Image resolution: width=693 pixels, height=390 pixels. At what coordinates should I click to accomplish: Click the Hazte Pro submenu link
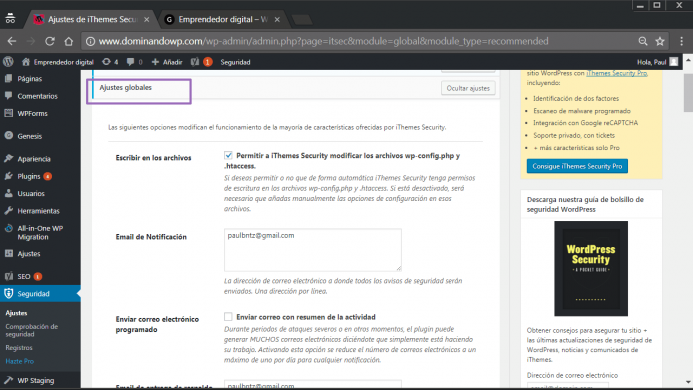pos(19,361)
